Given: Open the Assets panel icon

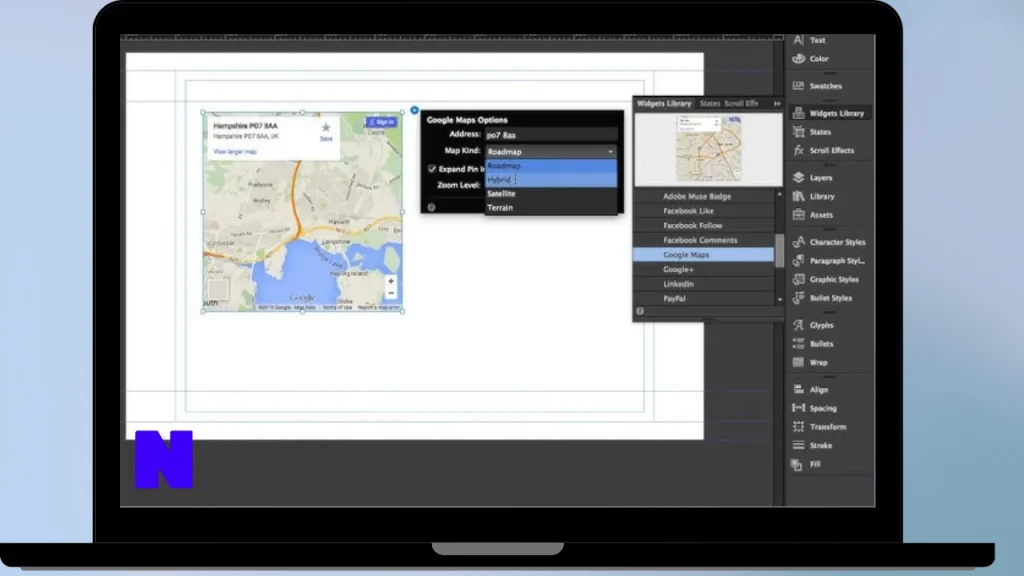Looking at the screenshot, I should [798, 215].
